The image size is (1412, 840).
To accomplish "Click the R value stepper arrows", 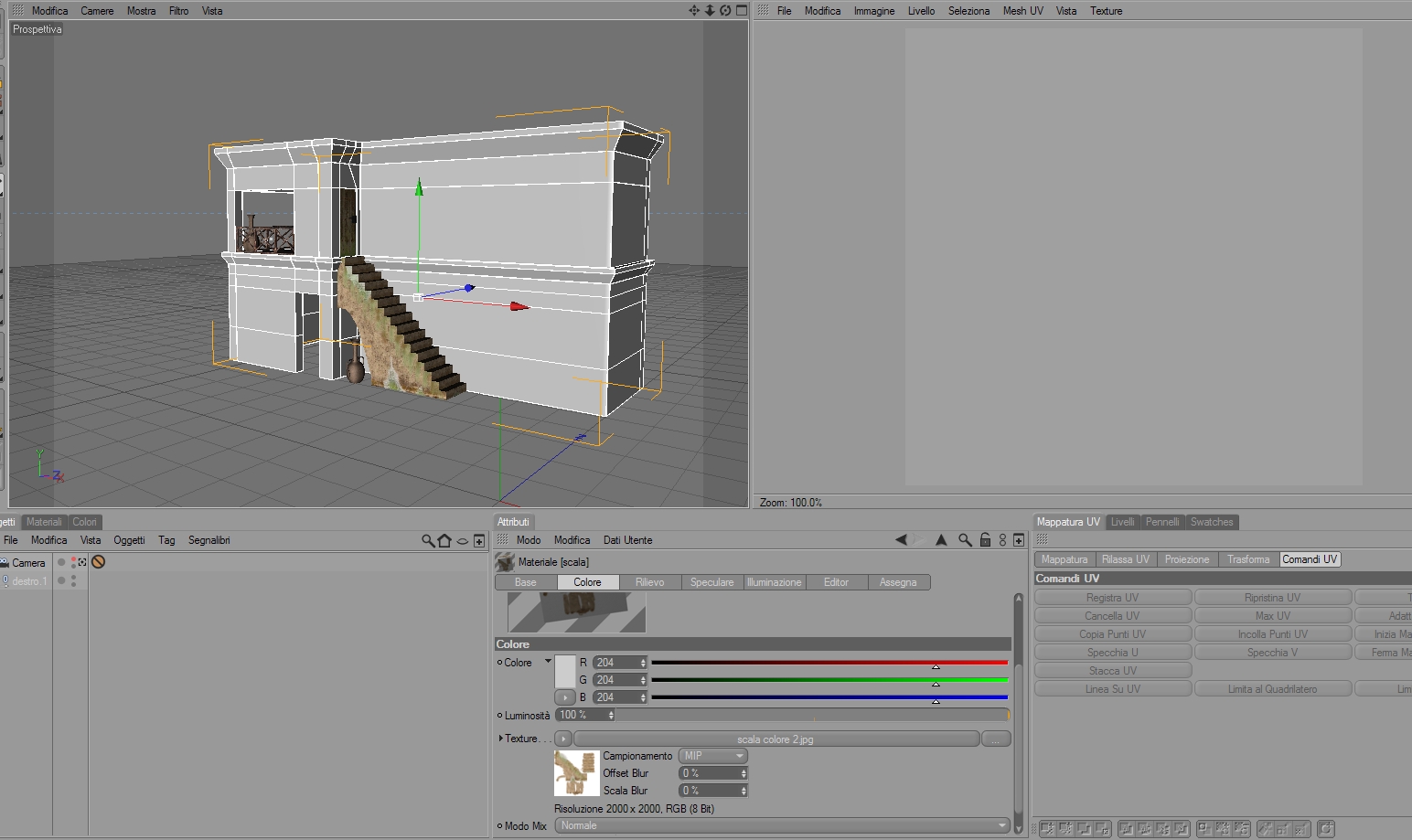I will click(x=643, y=663).
